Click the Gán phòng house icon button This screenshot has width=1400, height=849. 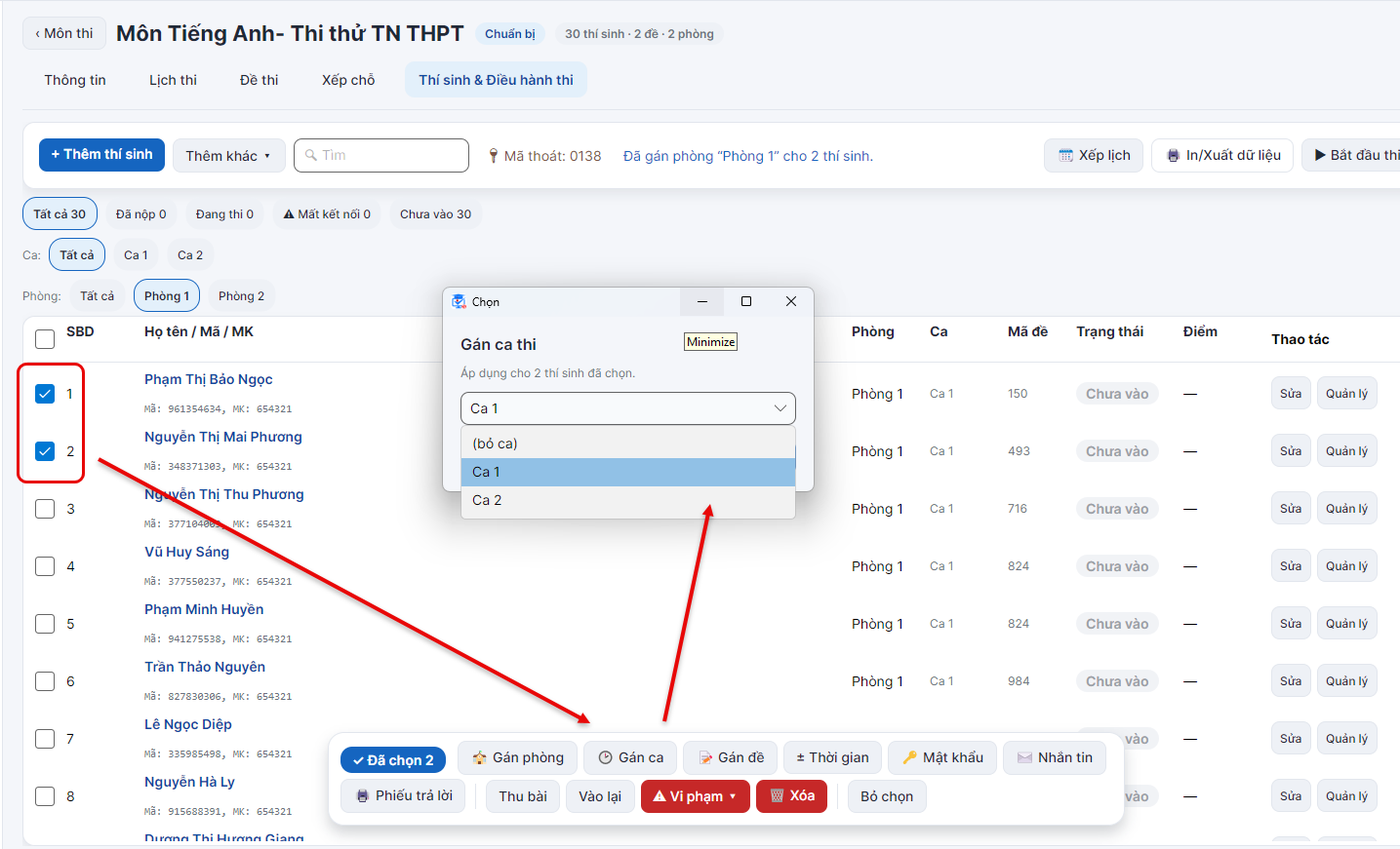pyautogui.click(x=517, y=758)
